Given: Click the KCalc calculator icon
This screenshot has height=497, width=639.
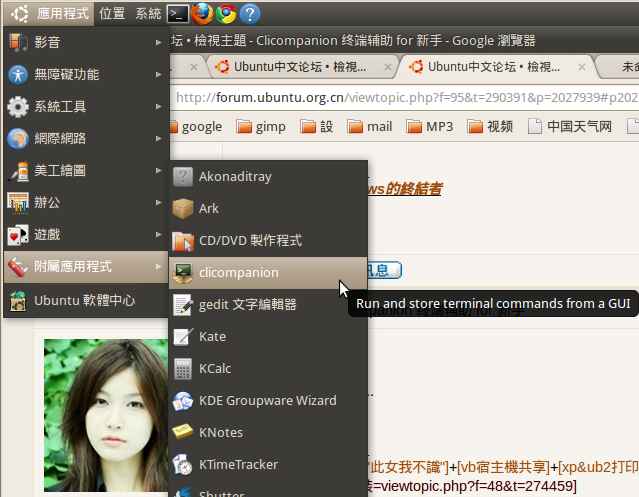Looking at the screenshot, I should coord(183,369).
